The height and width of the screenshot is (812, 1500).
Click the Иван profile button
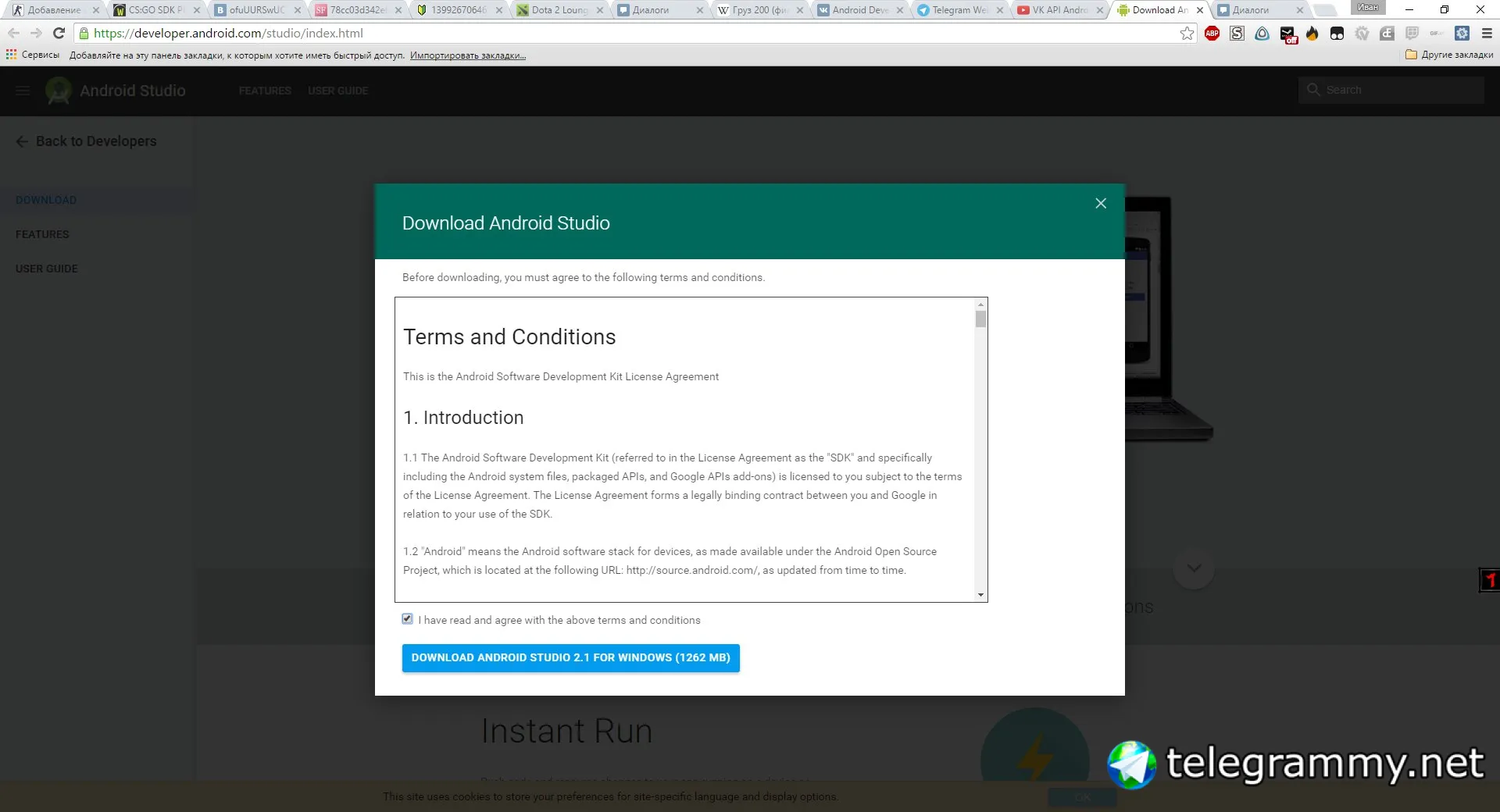click(1368, 7)
